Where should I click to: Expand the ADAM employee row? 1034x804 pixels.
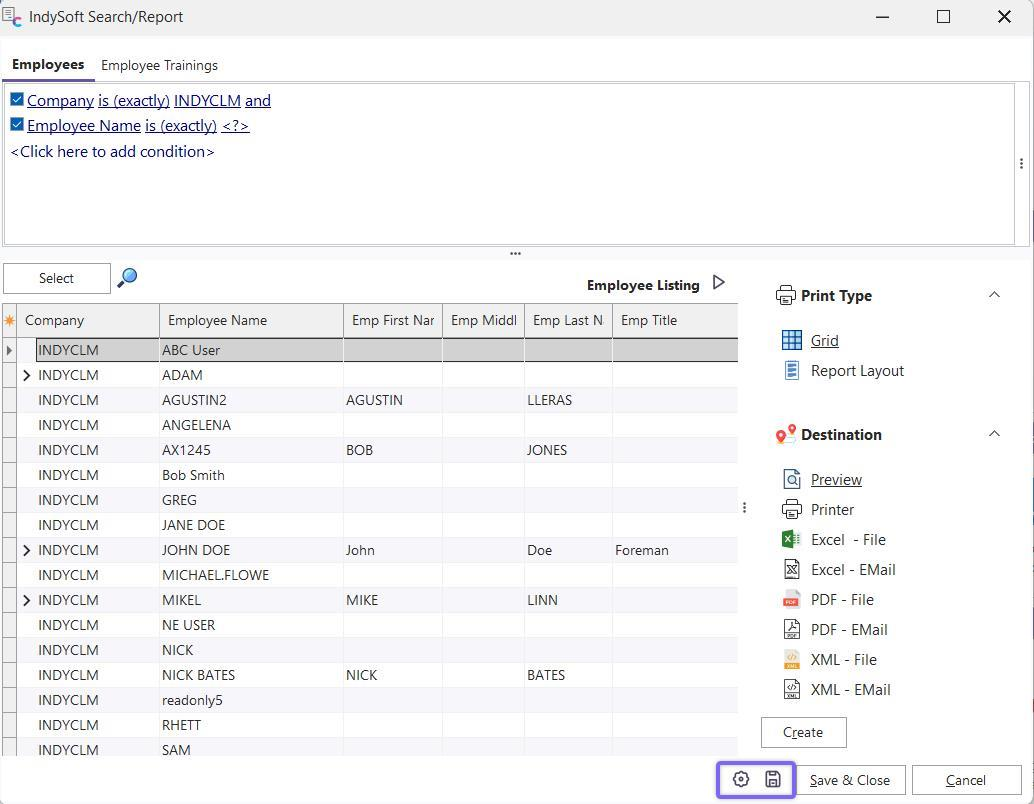point(27,375)
